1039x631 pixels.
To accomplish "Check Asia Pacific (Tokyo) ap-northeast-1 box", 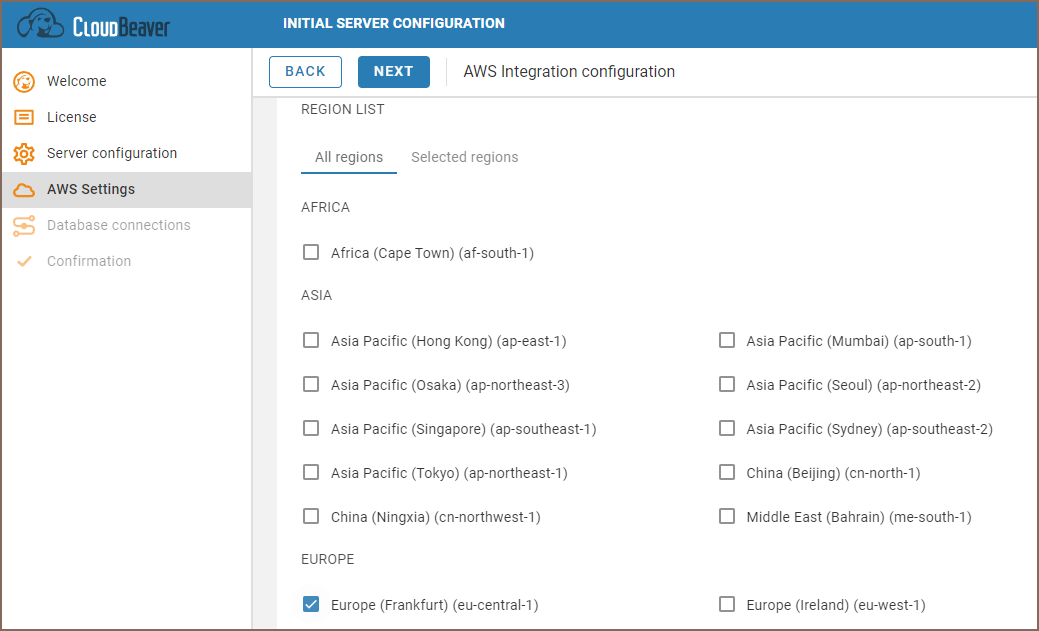I will click(x=311, y=472).
